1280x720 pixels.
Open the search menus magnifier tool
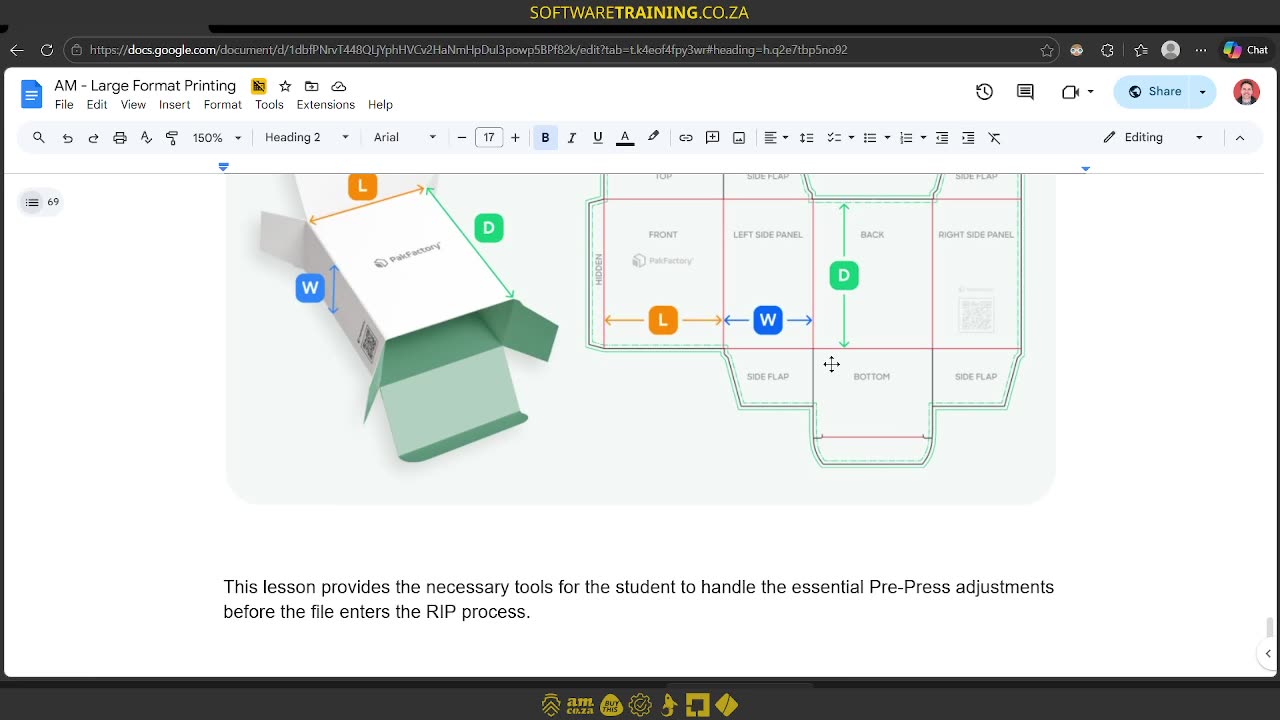point(39,137)
